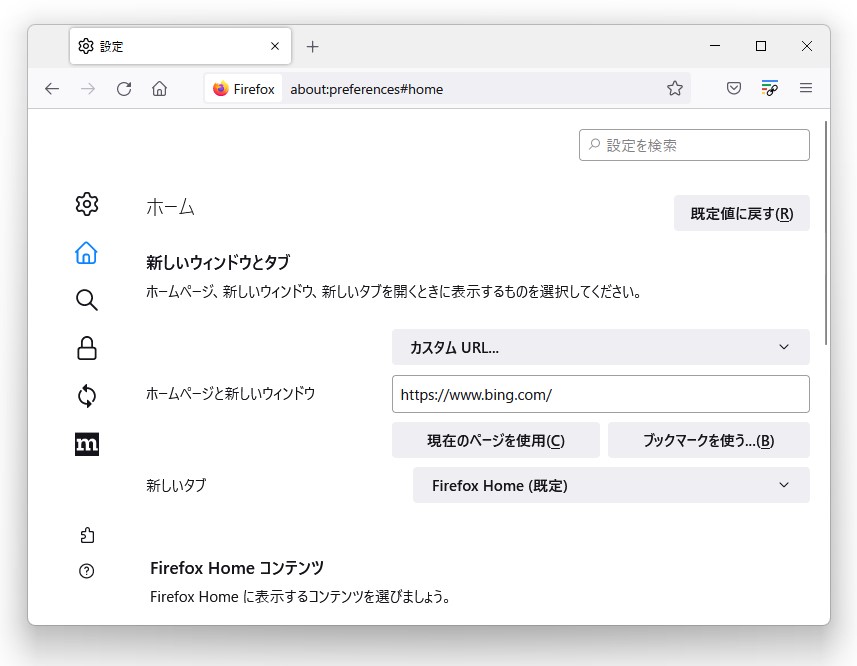Image resolution: width=857 pixels, height=666 pixels.
Task: Bookmark this page with the star icon
Action: (675, 88)
